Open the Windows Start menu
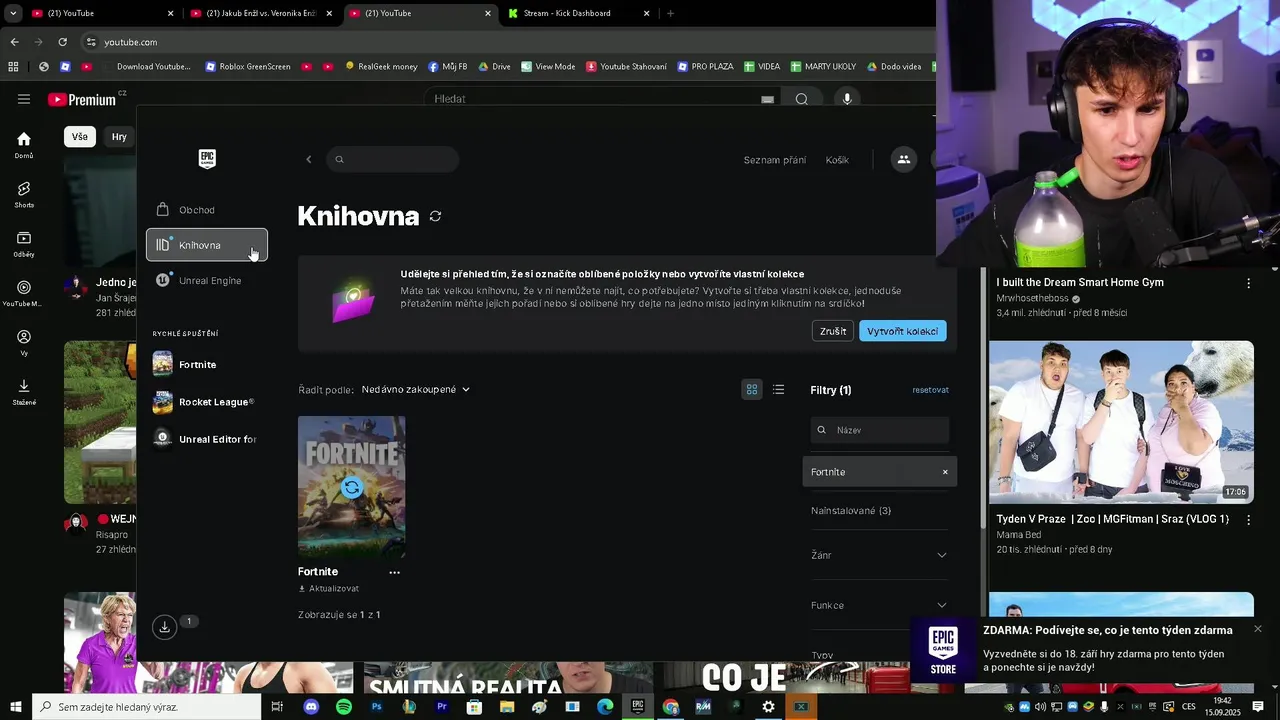 click(x=15, y=707)
